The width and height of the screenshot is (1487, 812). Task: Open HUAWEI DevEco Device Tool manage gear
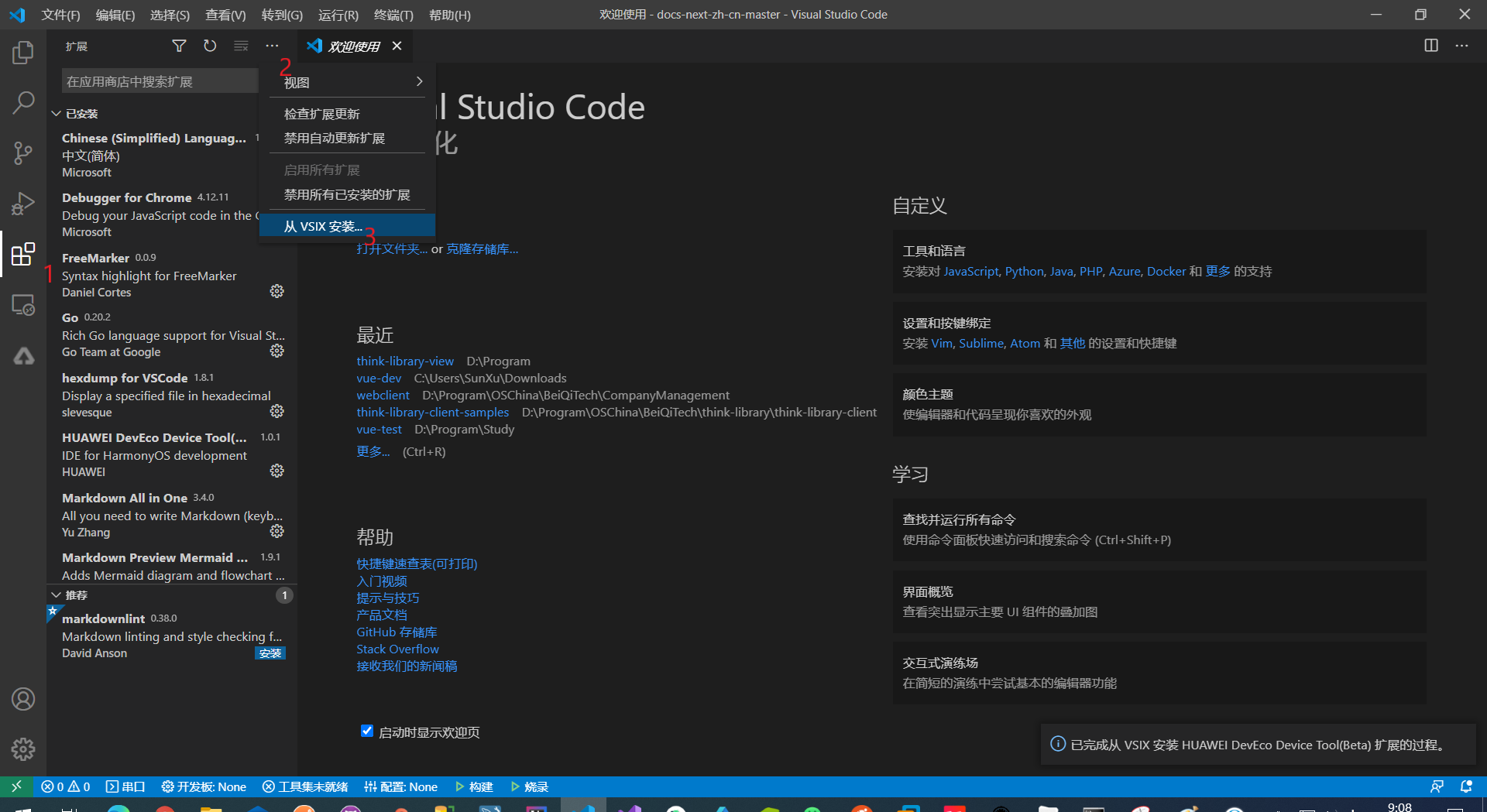pyautogui.click(x=276, y=471)
